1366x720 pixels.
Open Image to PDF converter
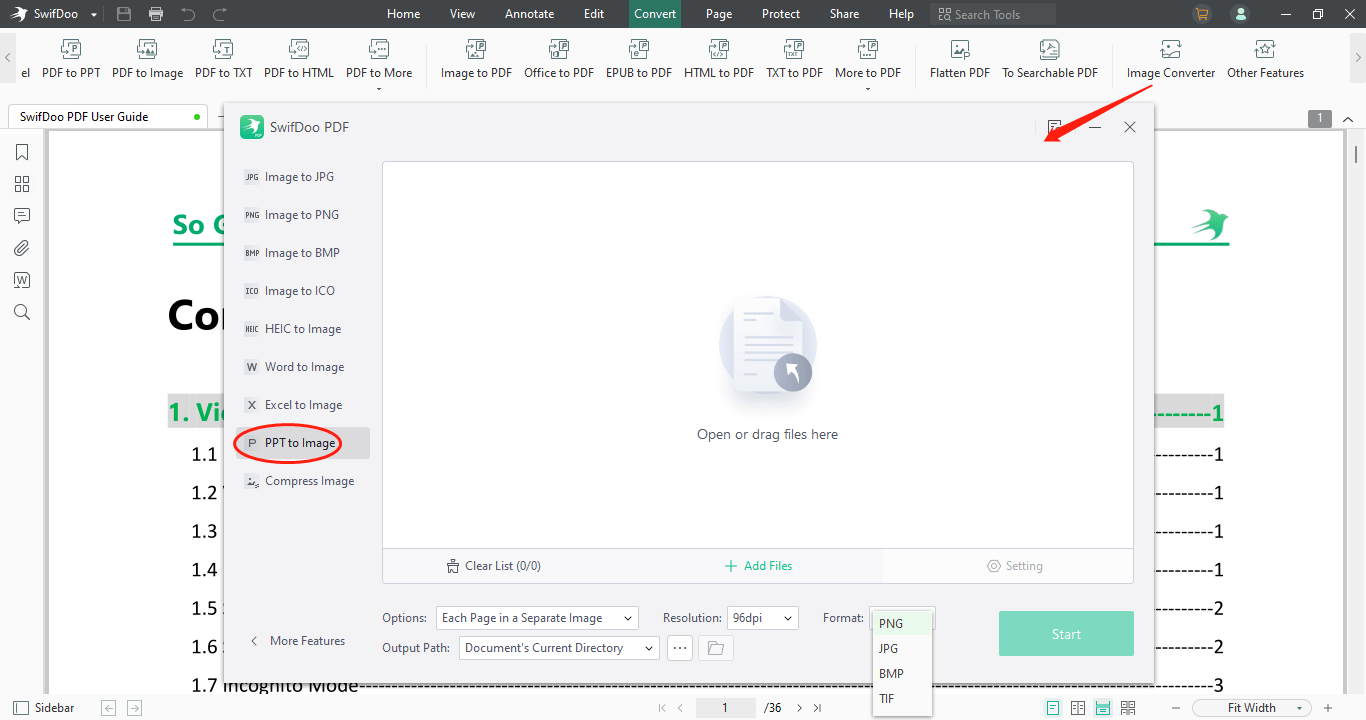point(476,59)
